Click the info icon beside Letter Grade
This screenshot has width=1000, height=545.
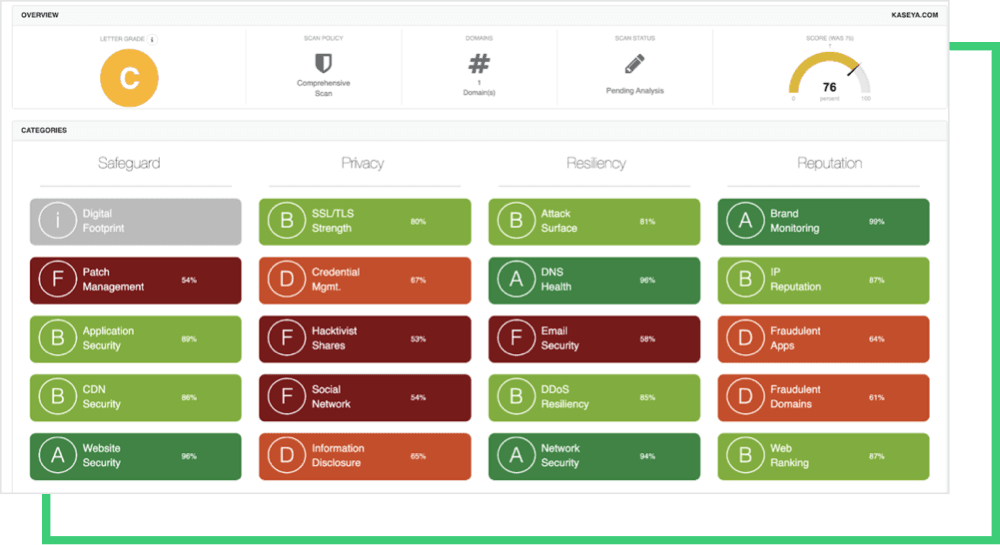tap(152, 39)
